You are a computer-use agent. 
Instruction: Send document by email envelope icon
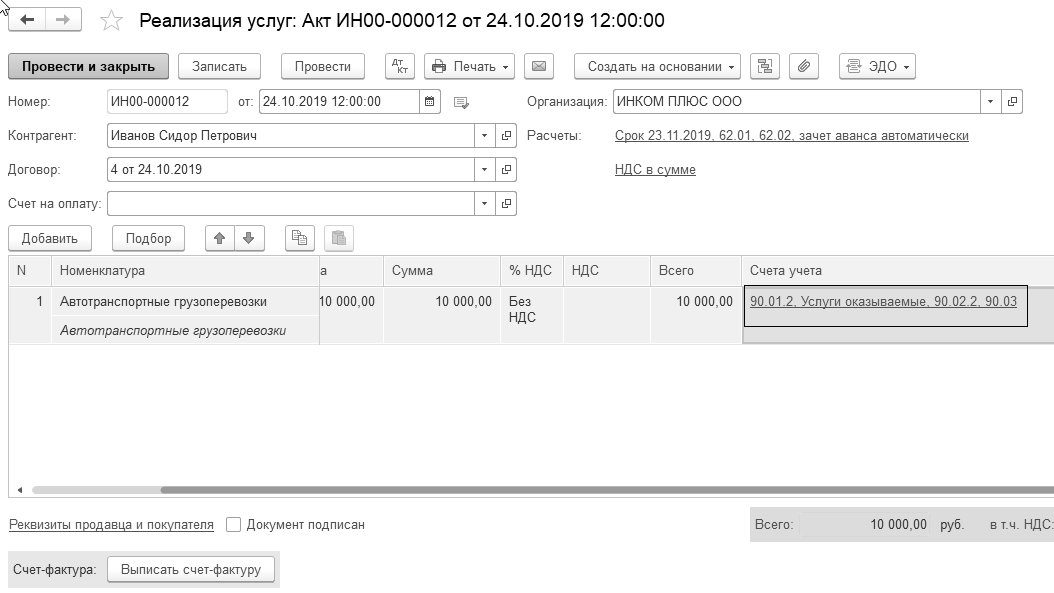pyautogui.click(x=539, y=67)
